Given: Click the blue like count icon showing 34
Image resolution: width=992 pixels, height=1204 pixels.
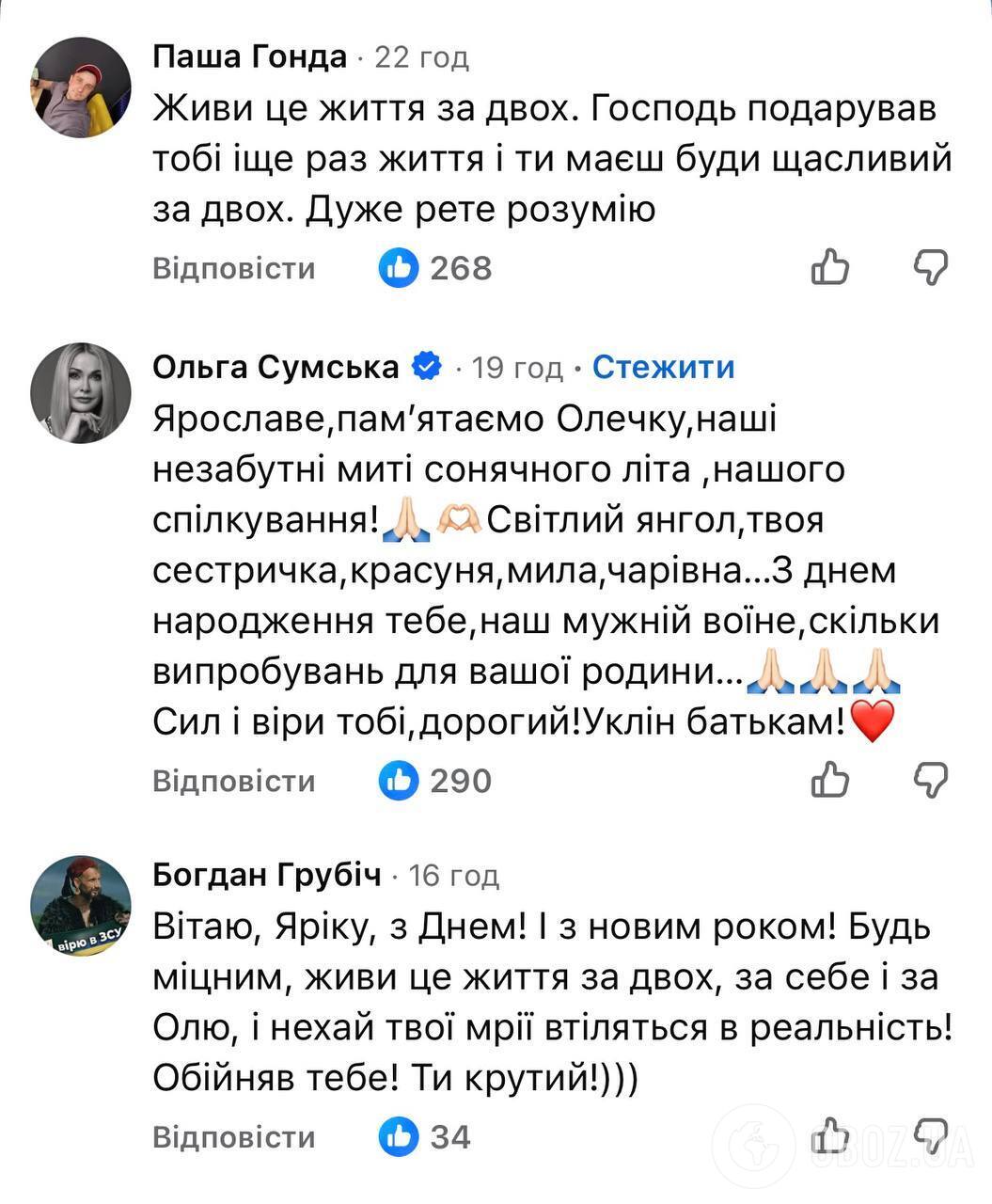Looking at the screenshot, I should 399,1135.
